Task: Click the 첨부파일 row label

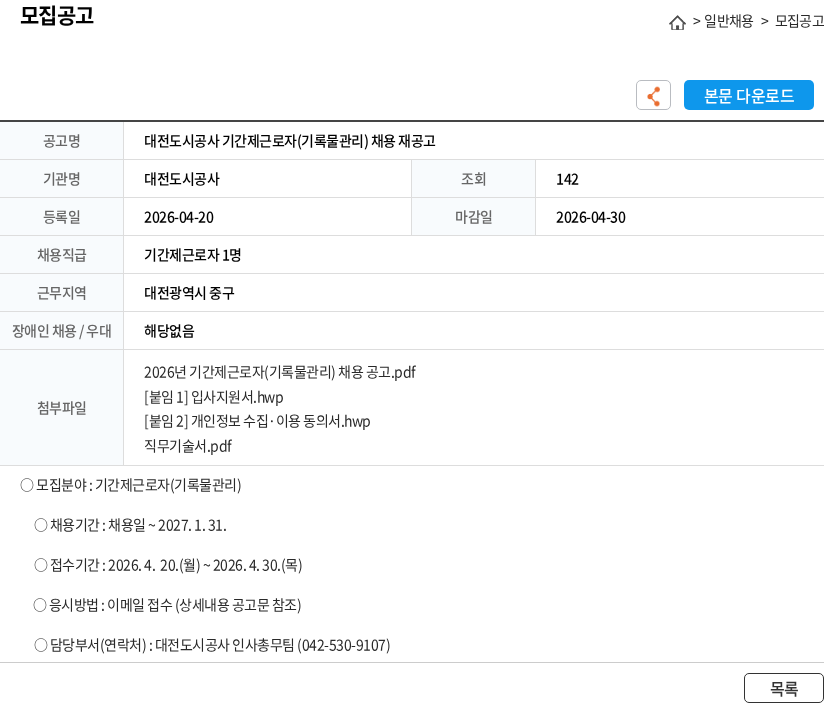Action: [x=61, y=408]
